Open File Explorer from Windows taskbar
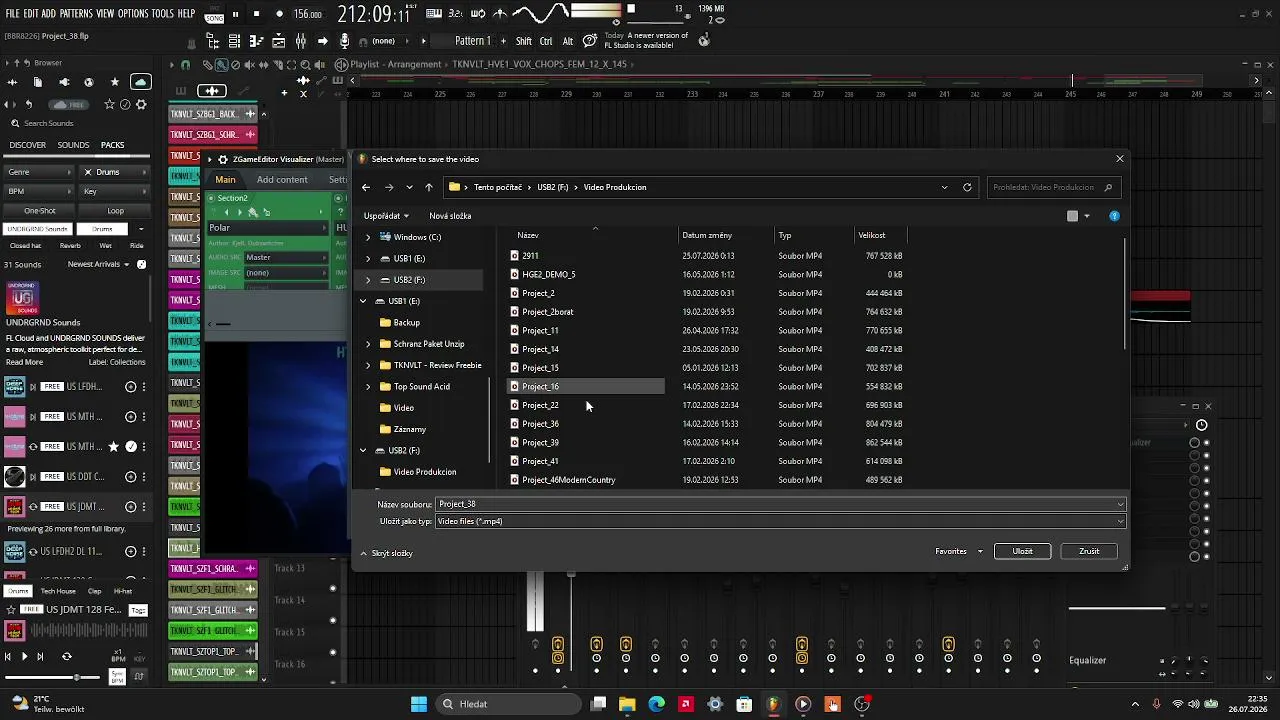Screen dimensions: 1280x720 [x=627, y=704]
